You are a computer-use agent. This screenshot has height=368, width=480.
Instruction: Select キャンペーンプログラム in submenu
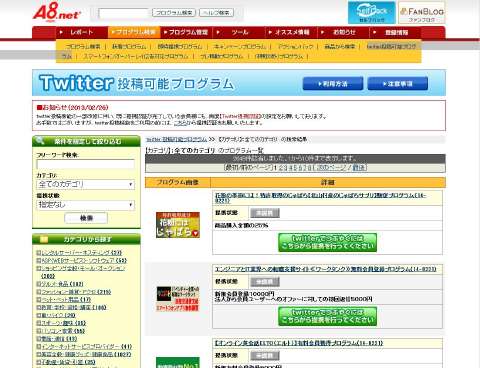coord(240,47)
